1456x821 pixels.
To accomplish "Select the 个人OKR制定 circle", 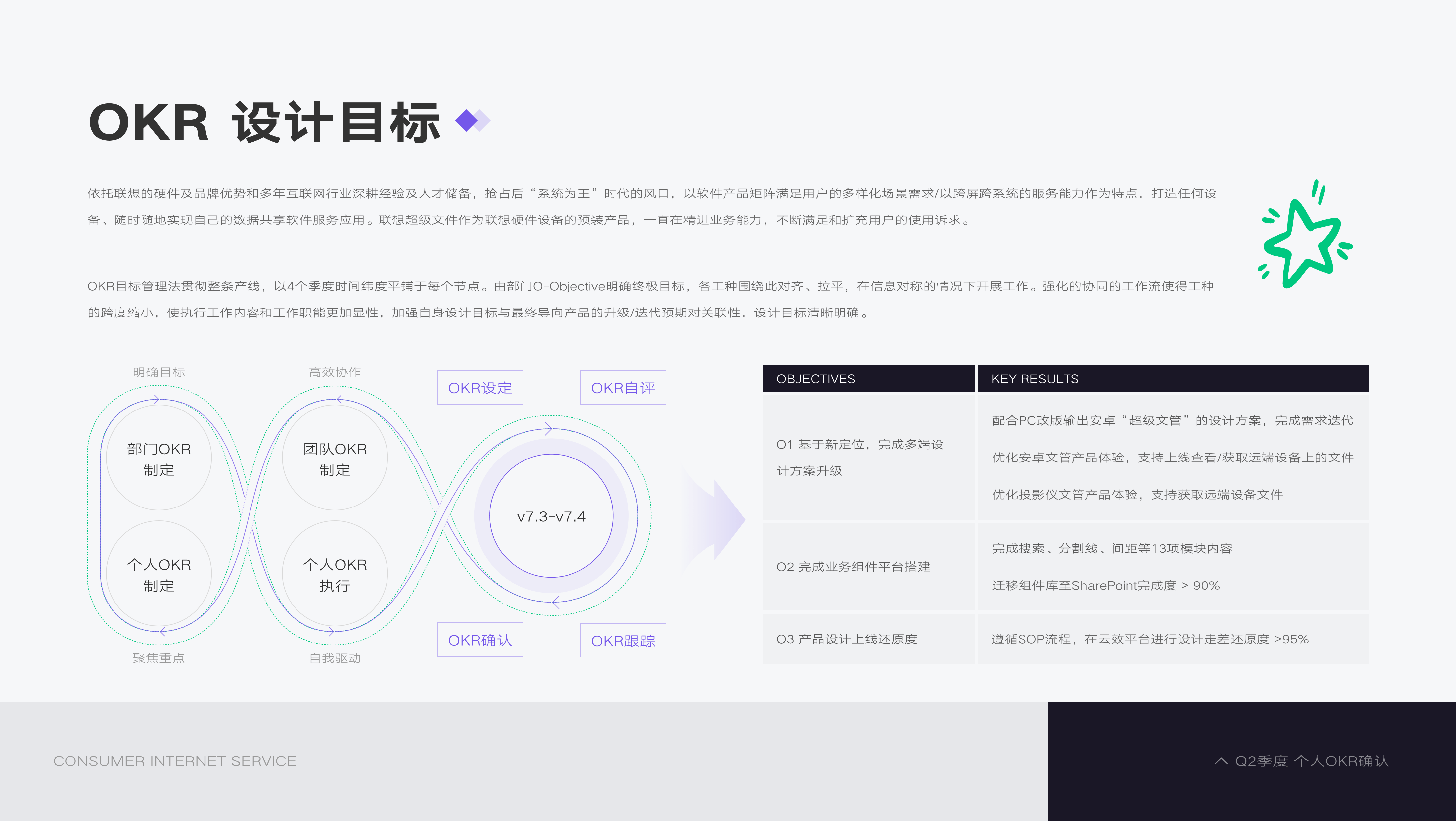I will pos(159,574).
